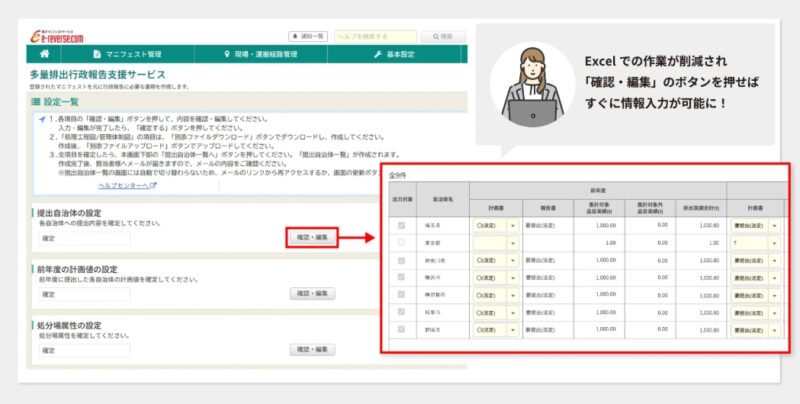Open the マニフェスト管理 menu tab

pyautogui.click(x=125, y=54)
